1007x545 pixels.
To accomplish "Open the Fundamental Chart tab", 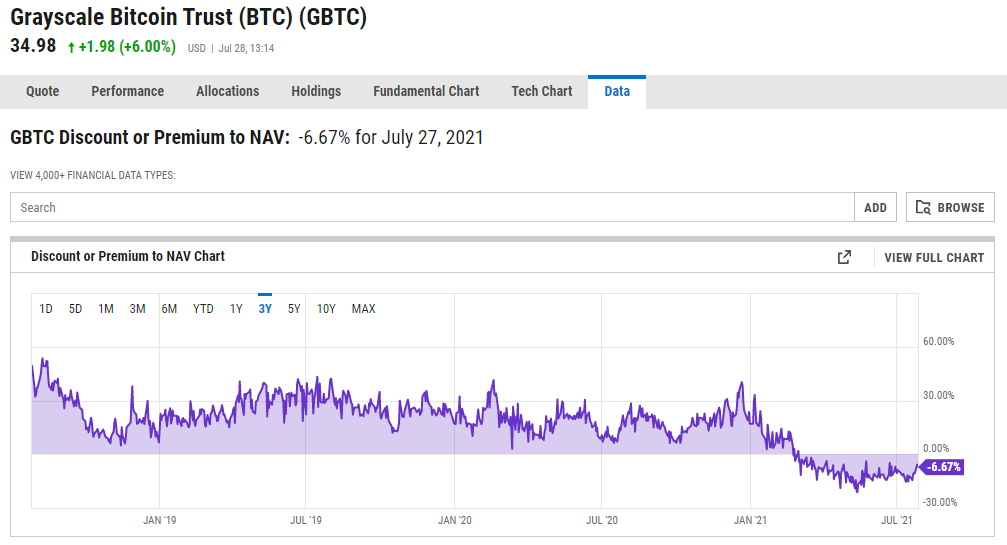I will (426, 91).
